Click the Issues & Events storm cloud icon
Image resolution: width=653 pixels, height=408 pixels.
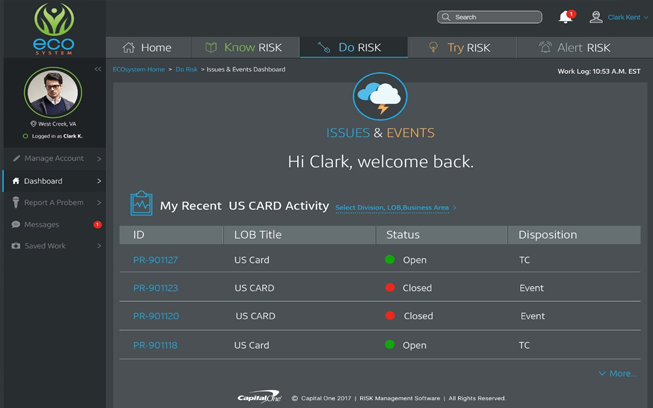point(380,97)
